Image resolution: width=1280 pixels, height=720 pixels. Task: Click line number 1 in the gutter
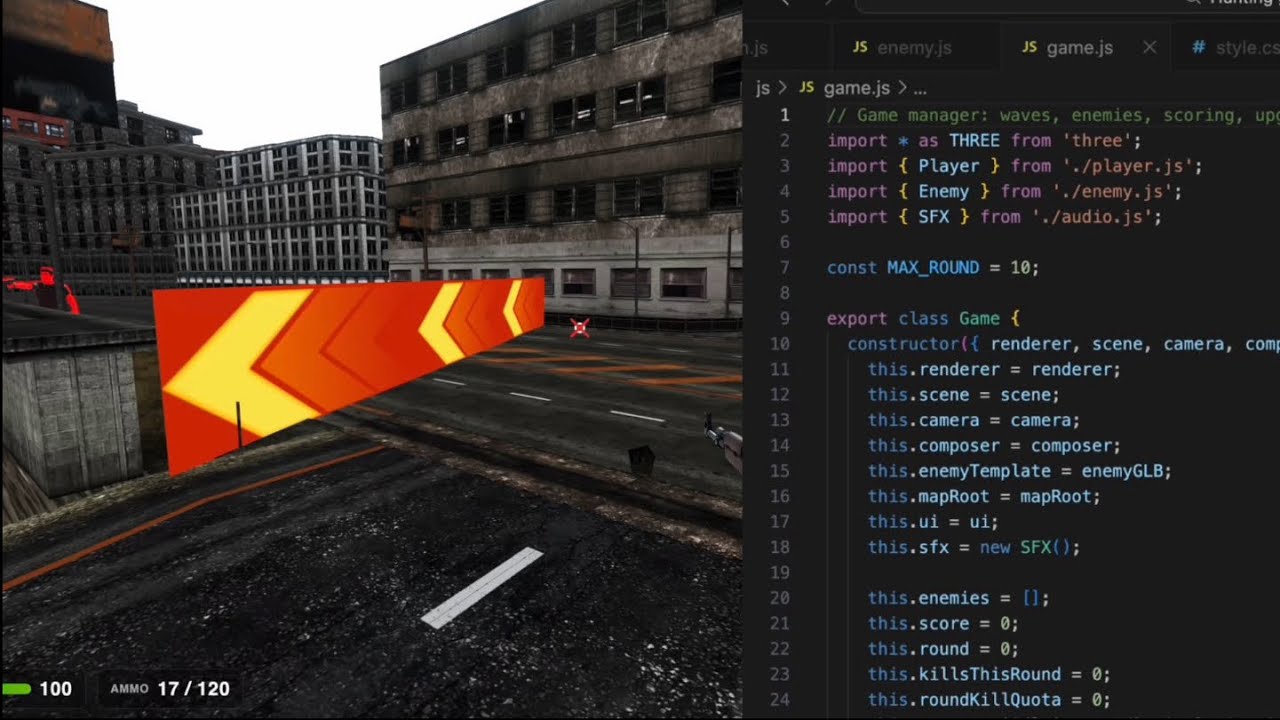(x=785, y=115)
